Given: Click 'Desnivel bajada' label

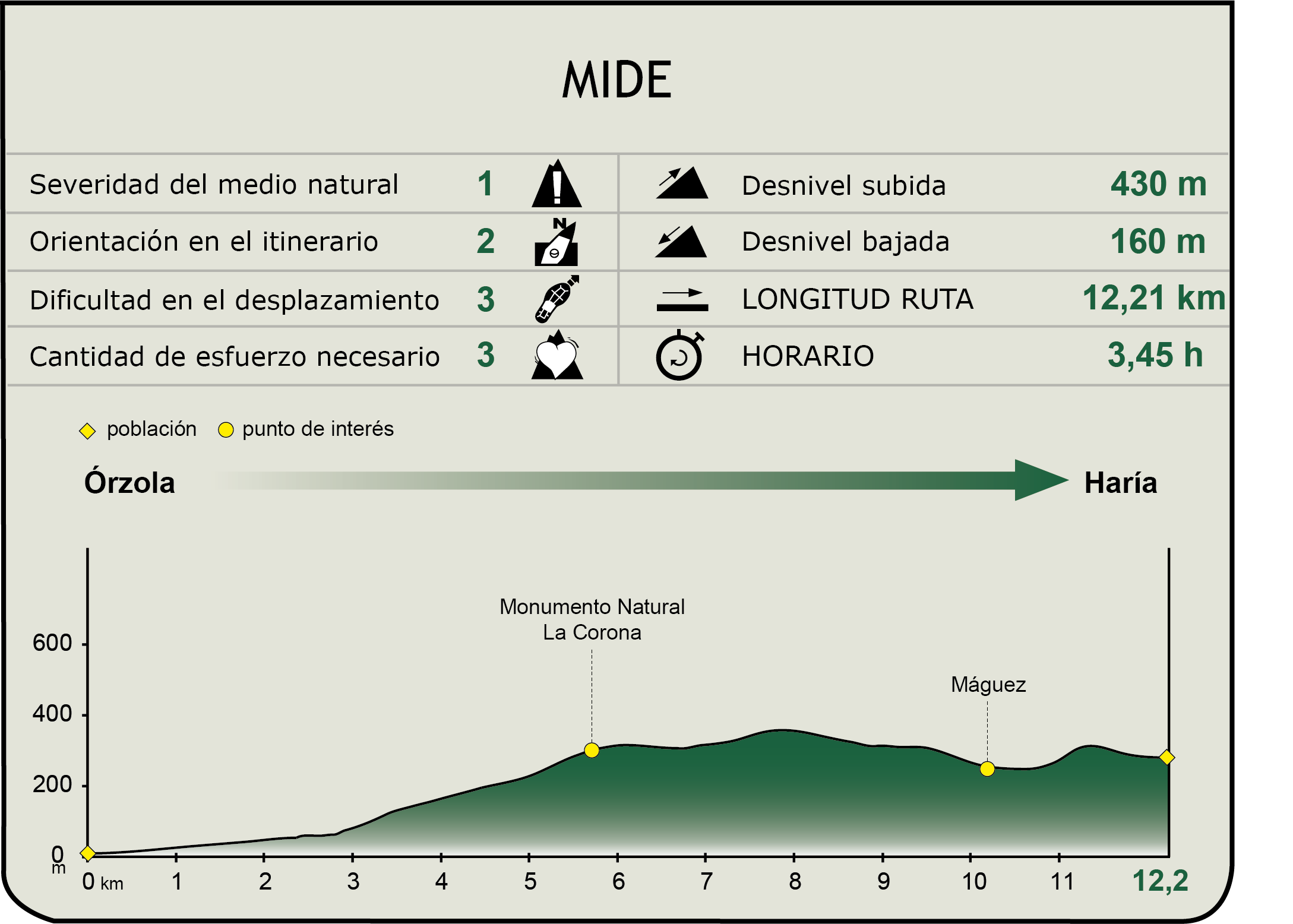Looking at the screenshot, I should click(x=846, y=242).
